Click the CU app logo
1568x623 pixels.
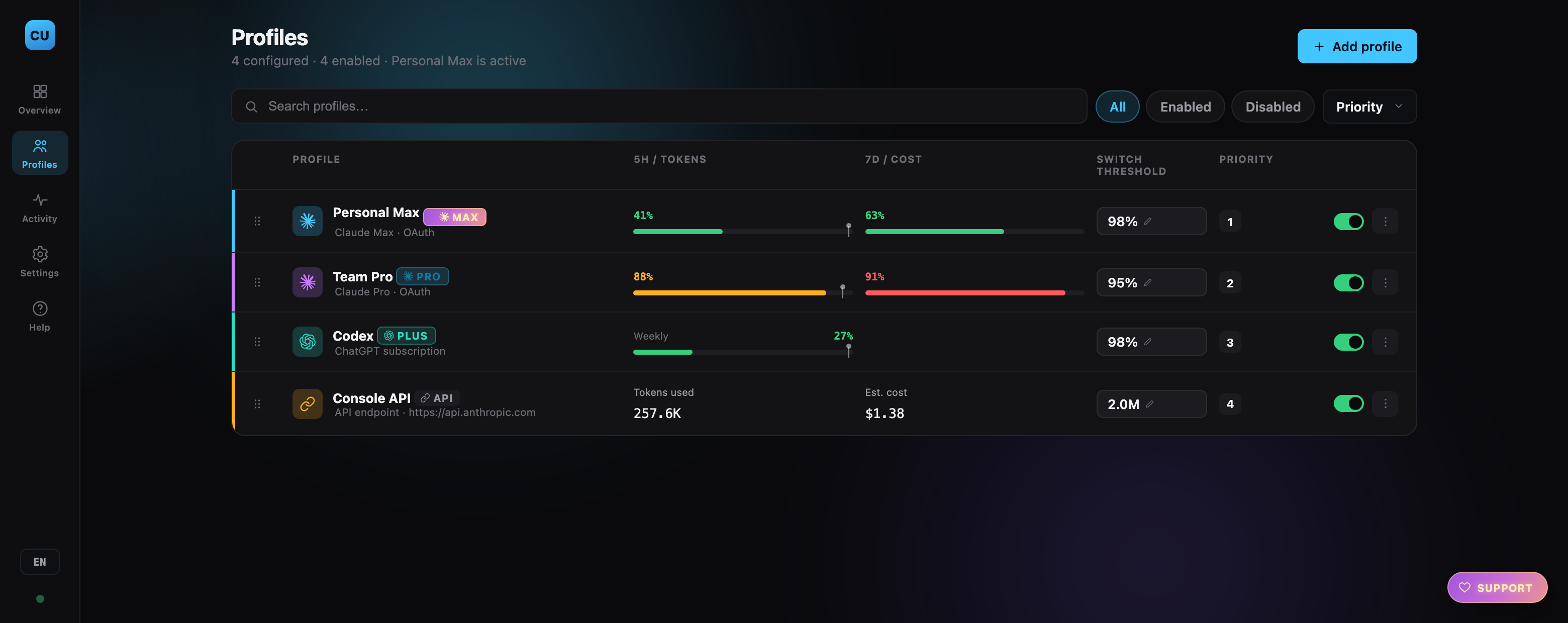coord(40,35)
